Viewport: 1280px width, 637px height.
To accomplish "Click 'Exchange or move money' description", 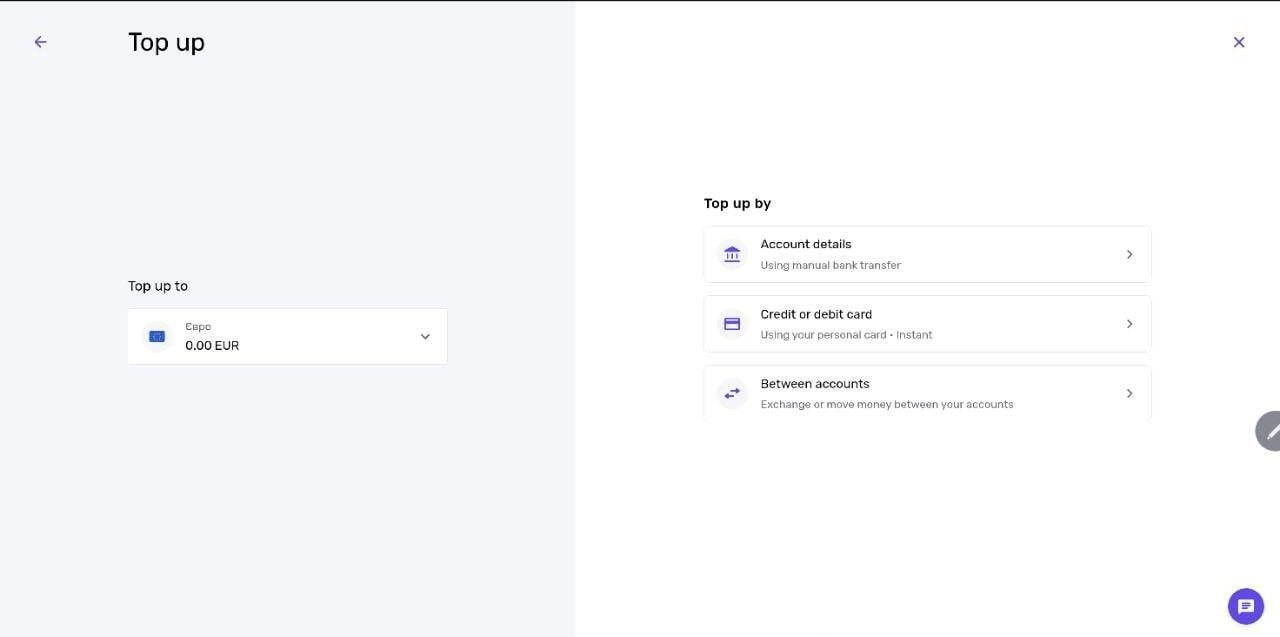I will pos(887,405).
